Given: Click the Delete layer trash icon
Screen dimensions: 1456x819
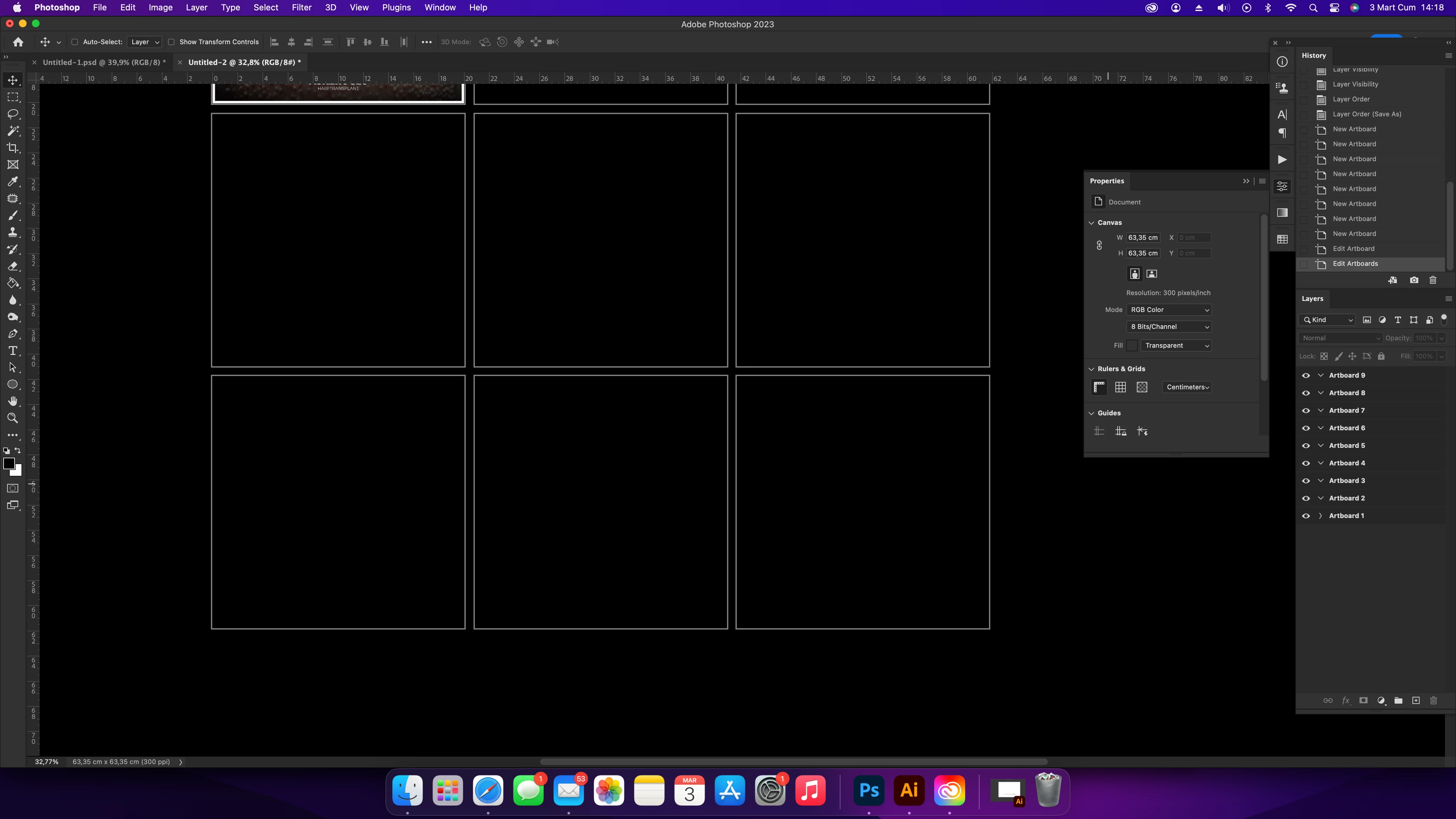Looking at the screenshot, I should 1433,700.
